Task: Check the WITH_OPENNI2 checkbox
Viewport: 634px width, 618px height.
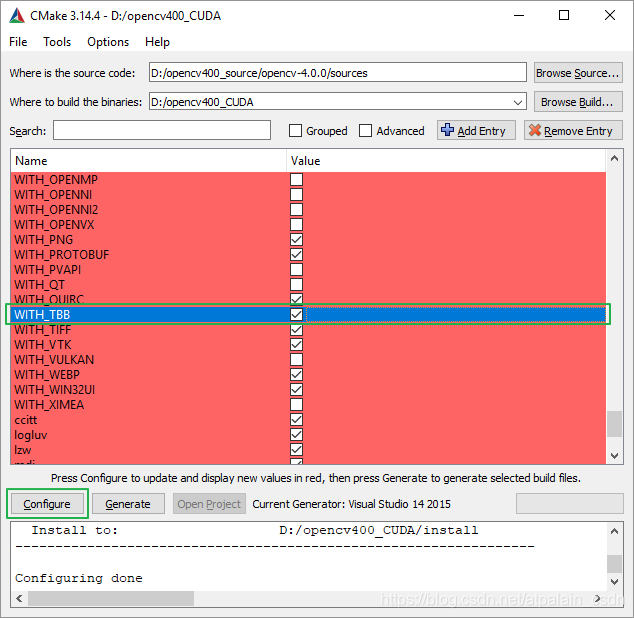Action: coord(296,210)
